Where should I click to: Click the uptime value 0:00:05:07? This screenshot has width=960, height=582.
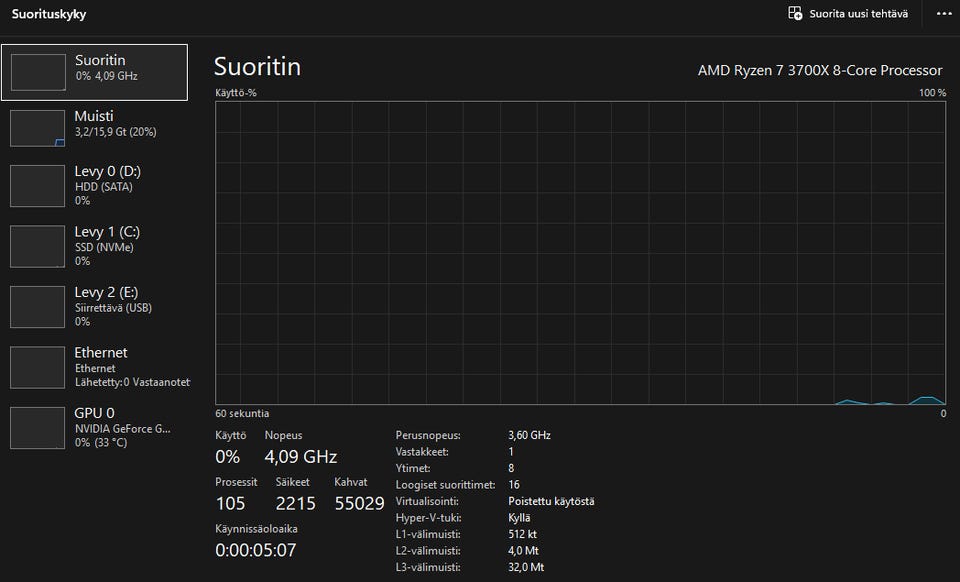[x=256, y=550]
